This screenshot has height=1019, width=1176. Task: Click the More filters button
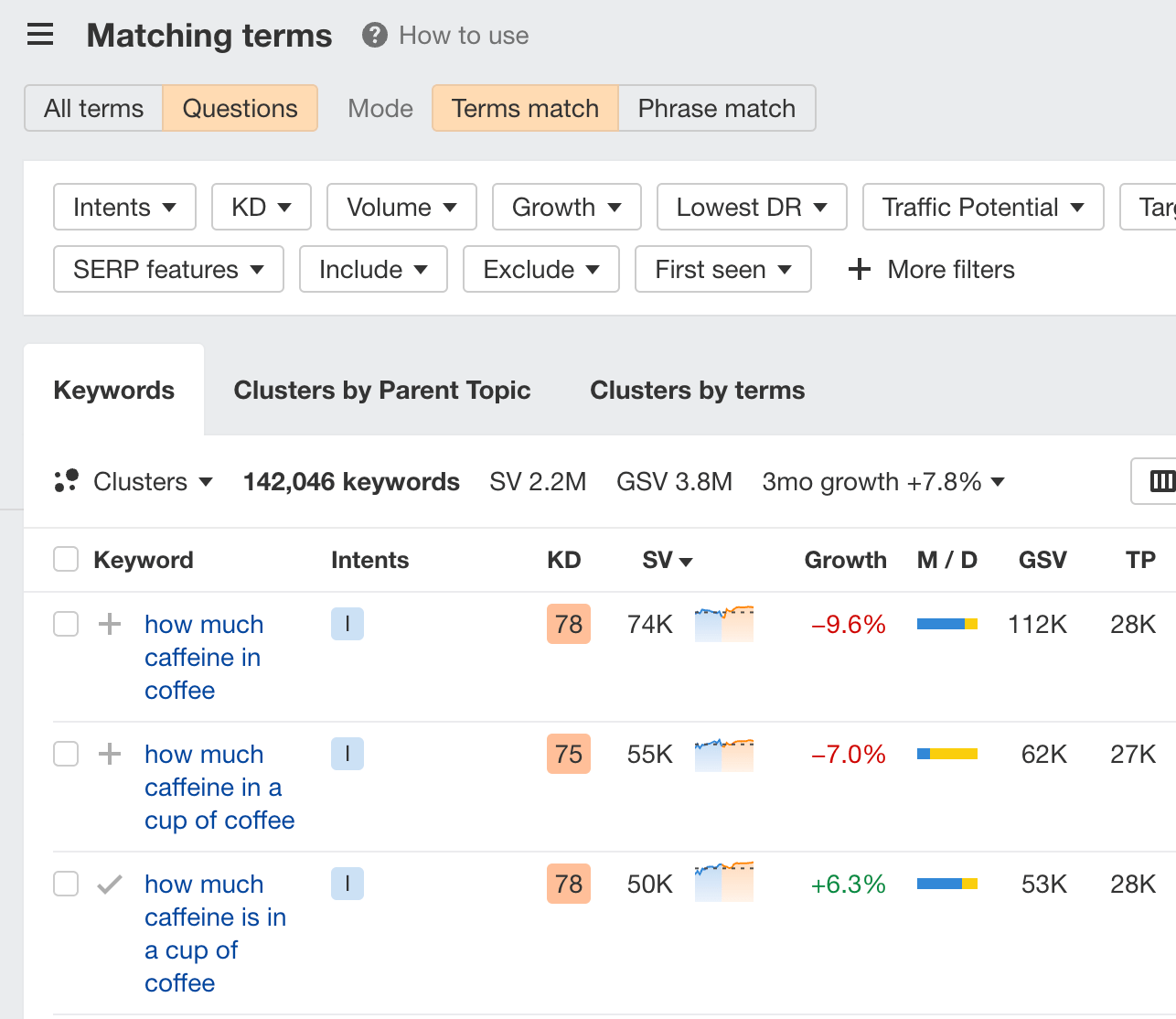(x=932, y=270)
